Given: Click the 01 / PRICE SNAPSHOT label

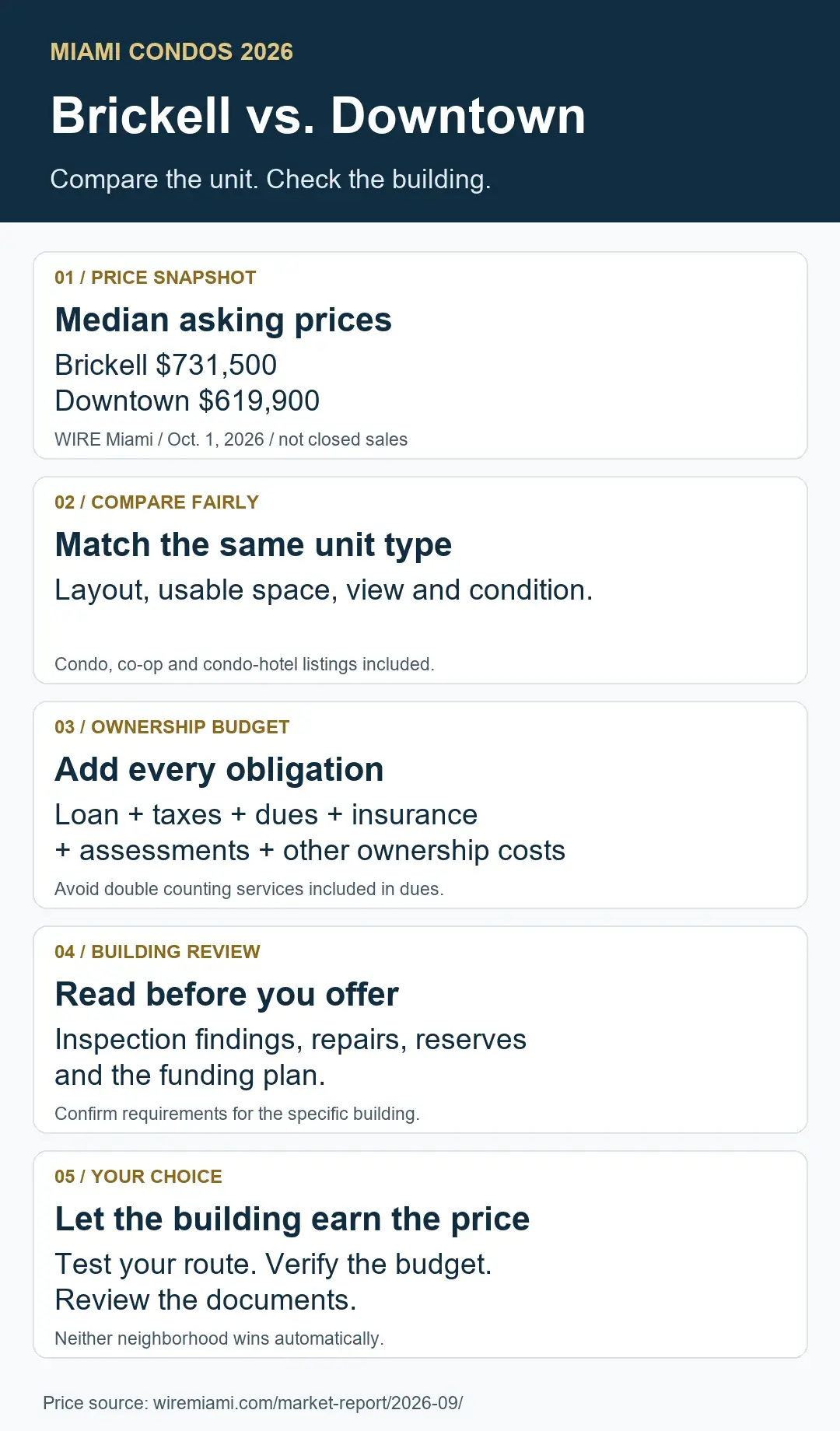Looking at the screenshot, I should [156, 278].
